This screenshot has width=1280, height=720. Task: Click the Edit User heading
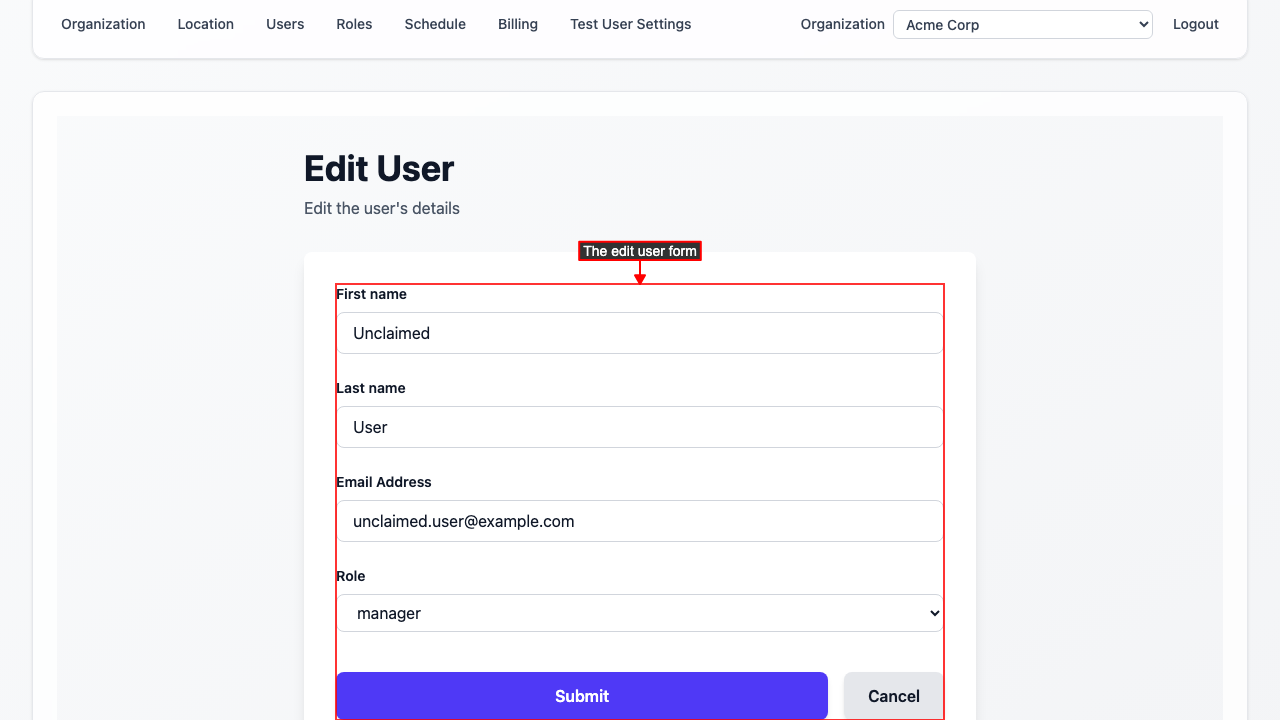pos(379,168)
